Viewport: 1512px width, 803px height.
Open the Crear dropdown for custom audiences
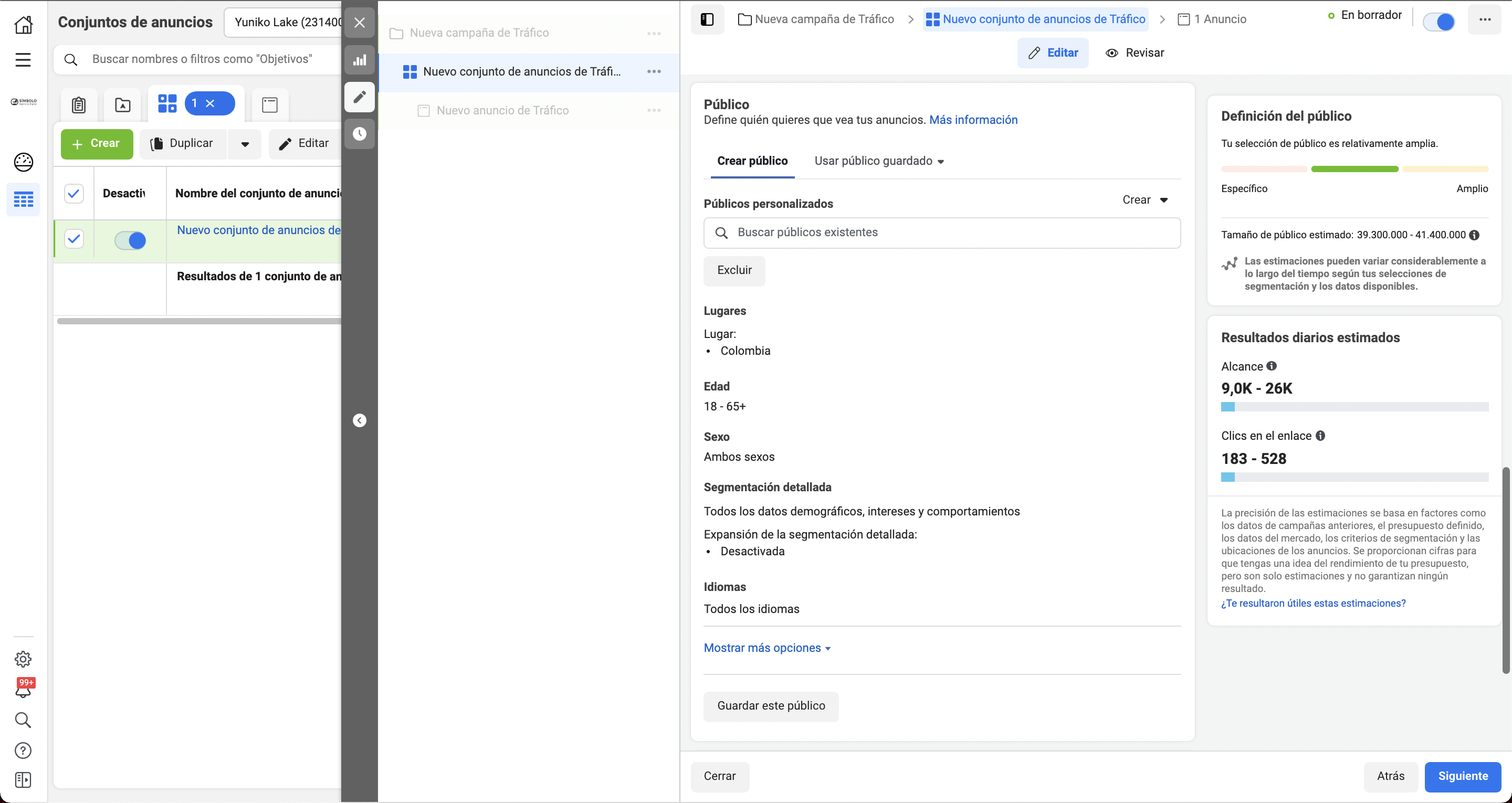pos(1144,199)
